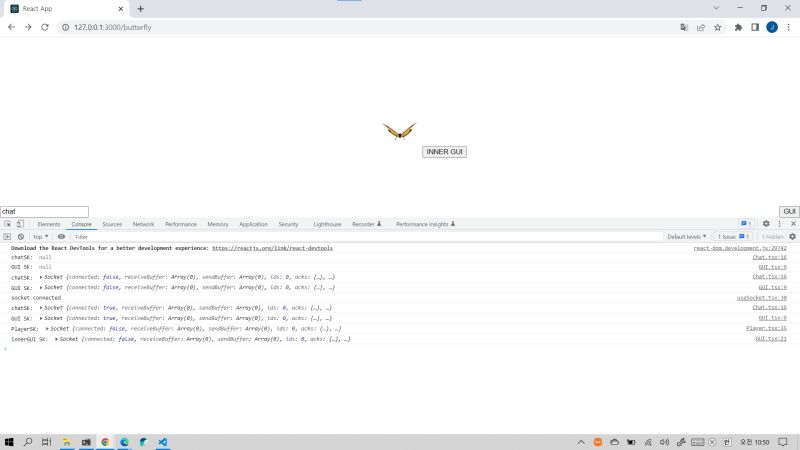Screen dimensions: 800x450
Task: Expand first chatSK Socket with connected false
Action: click(41, 277)
